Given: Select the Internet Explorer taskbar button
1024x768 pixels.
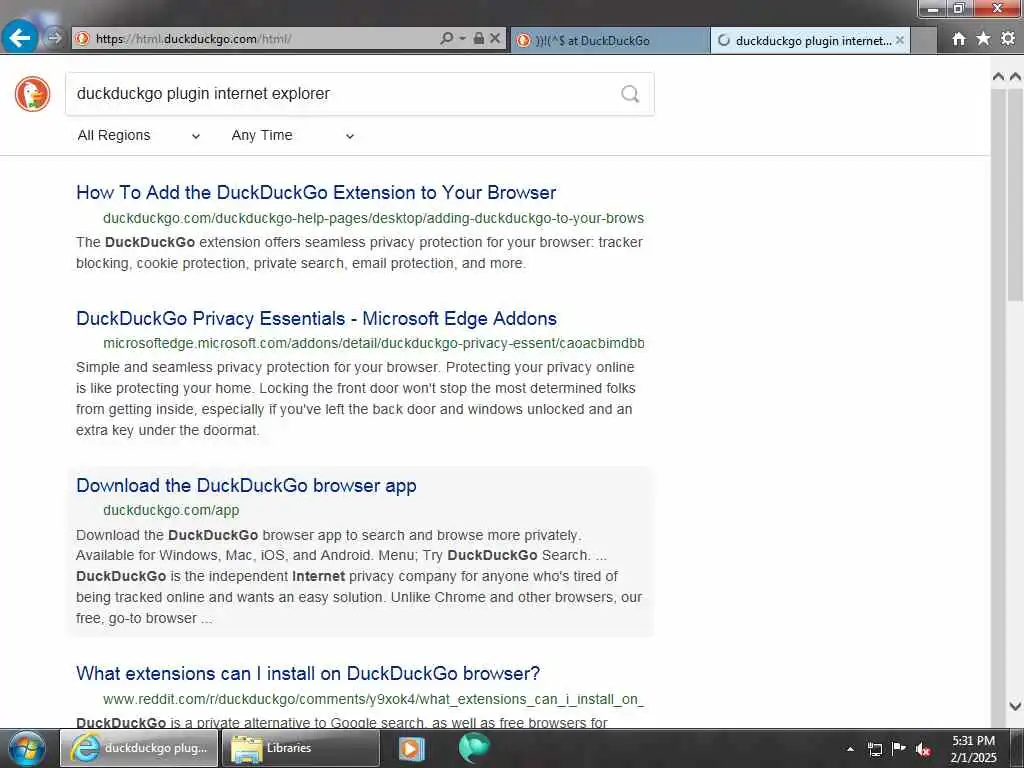Looking at the screenshot, I should pos(139,748).
